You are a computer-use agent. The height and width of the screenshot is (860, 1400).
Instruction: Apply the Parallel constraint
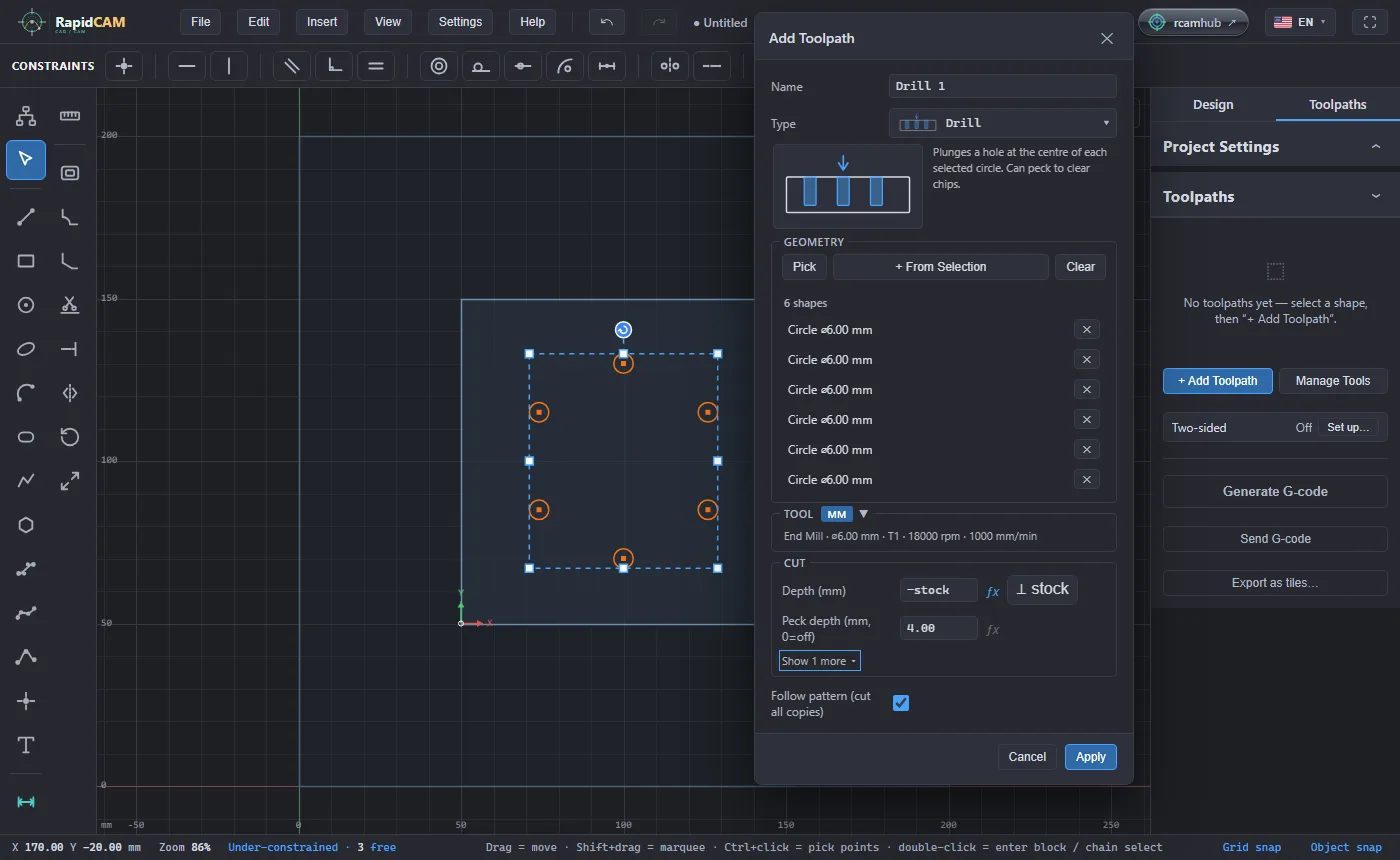click(x=292, y=66)
